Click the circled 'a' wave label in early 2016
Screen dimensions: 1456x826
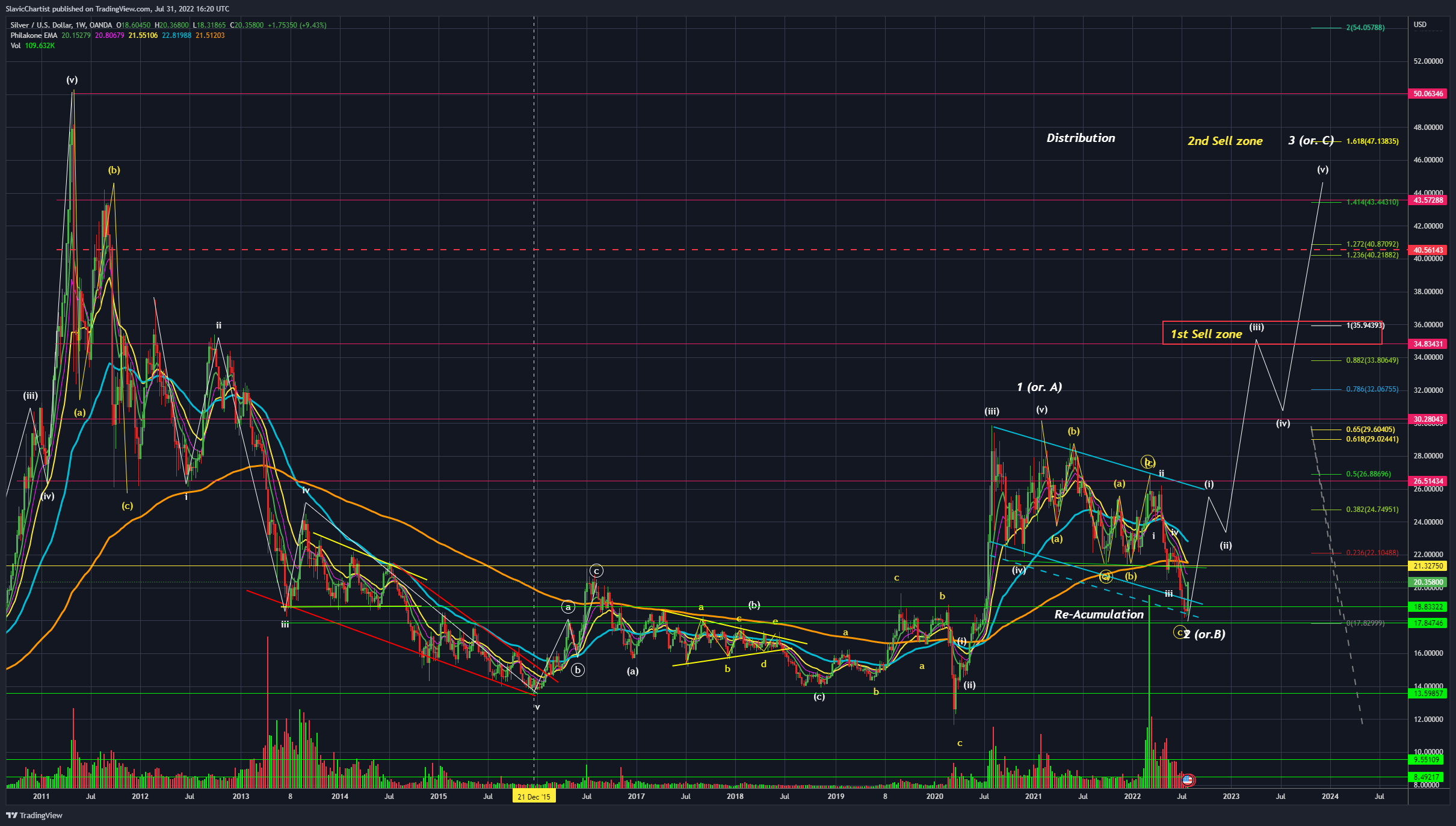568,607
